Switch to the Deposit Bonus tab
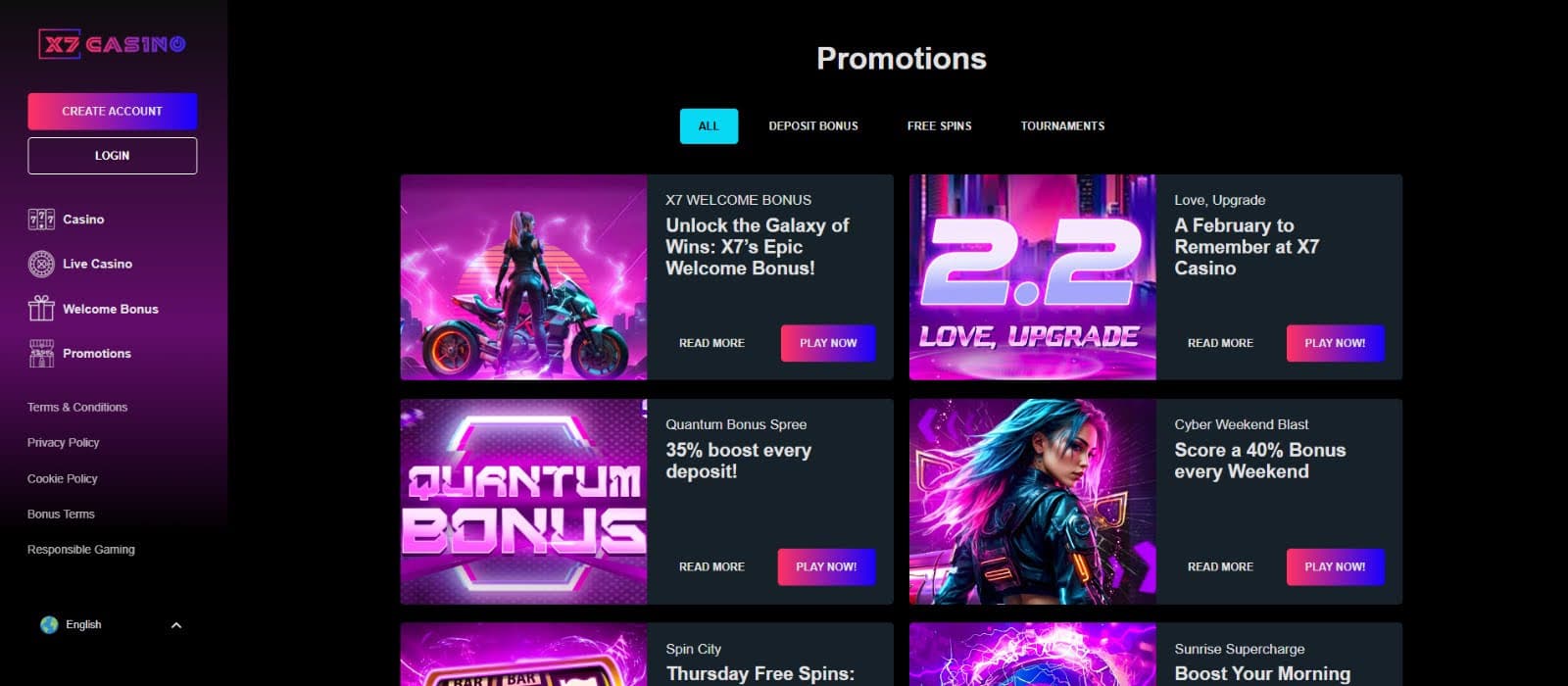Screen dimensions: 1568x686 (813, 126)
